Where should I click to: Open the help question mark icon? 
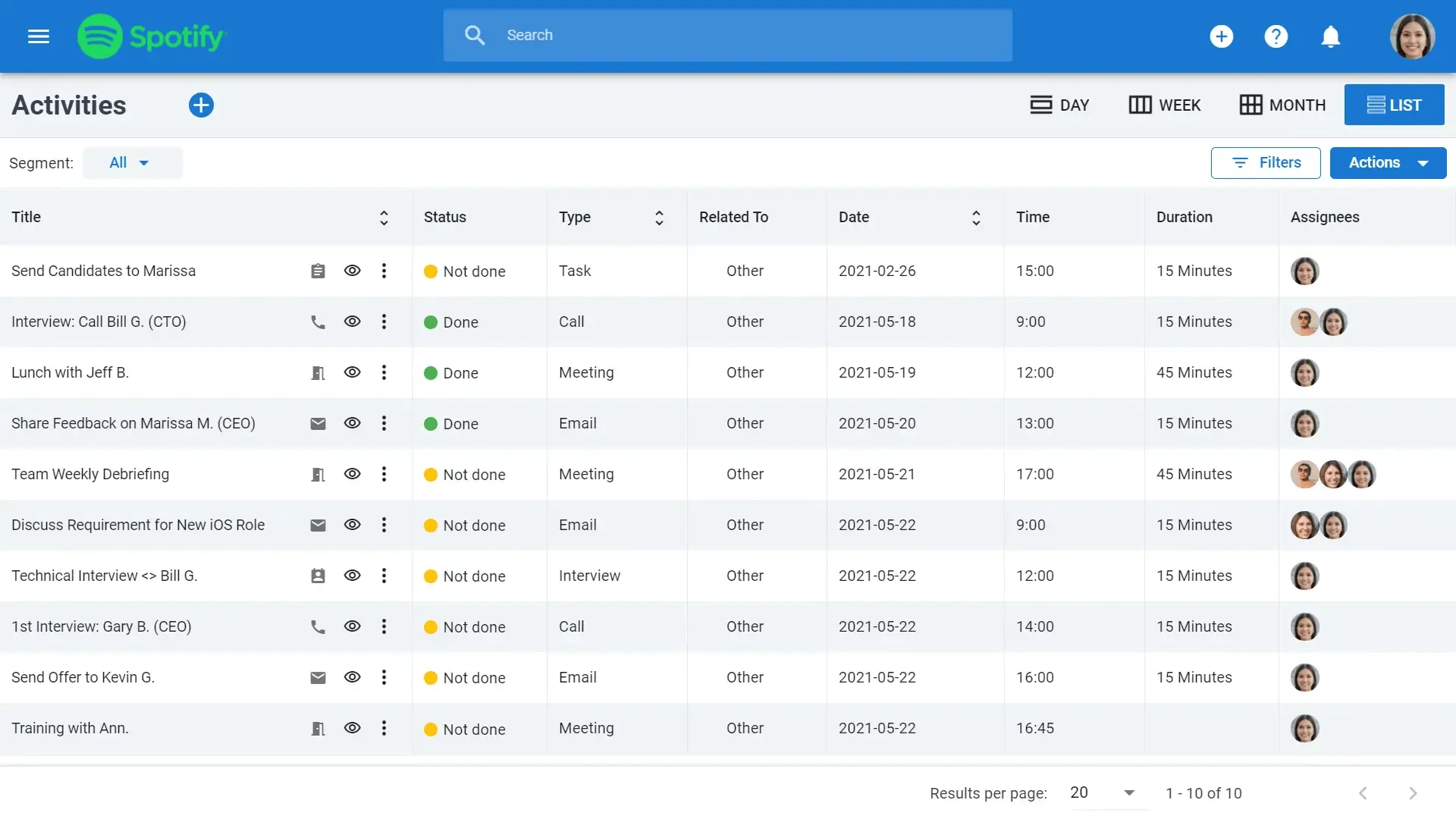(1276, 36)
